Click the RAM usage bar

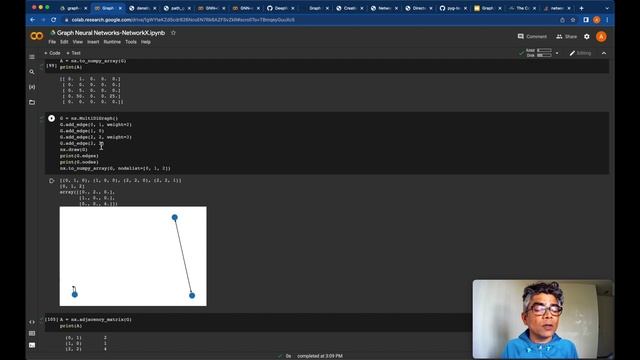[544, 50]
